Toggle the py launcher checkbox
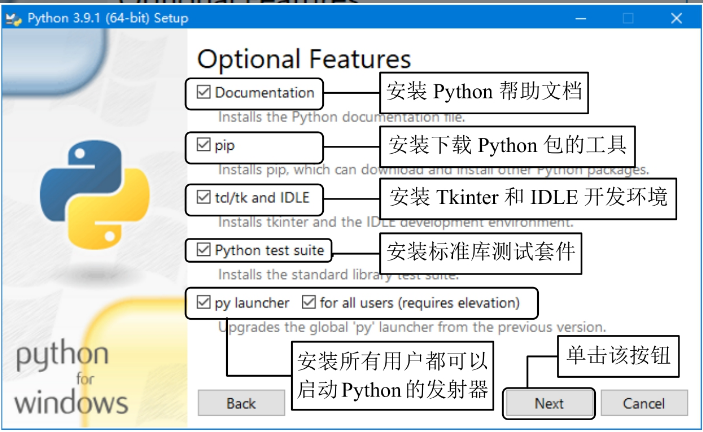703x432 pixels. pyautogui.click(x=204, y=302)
